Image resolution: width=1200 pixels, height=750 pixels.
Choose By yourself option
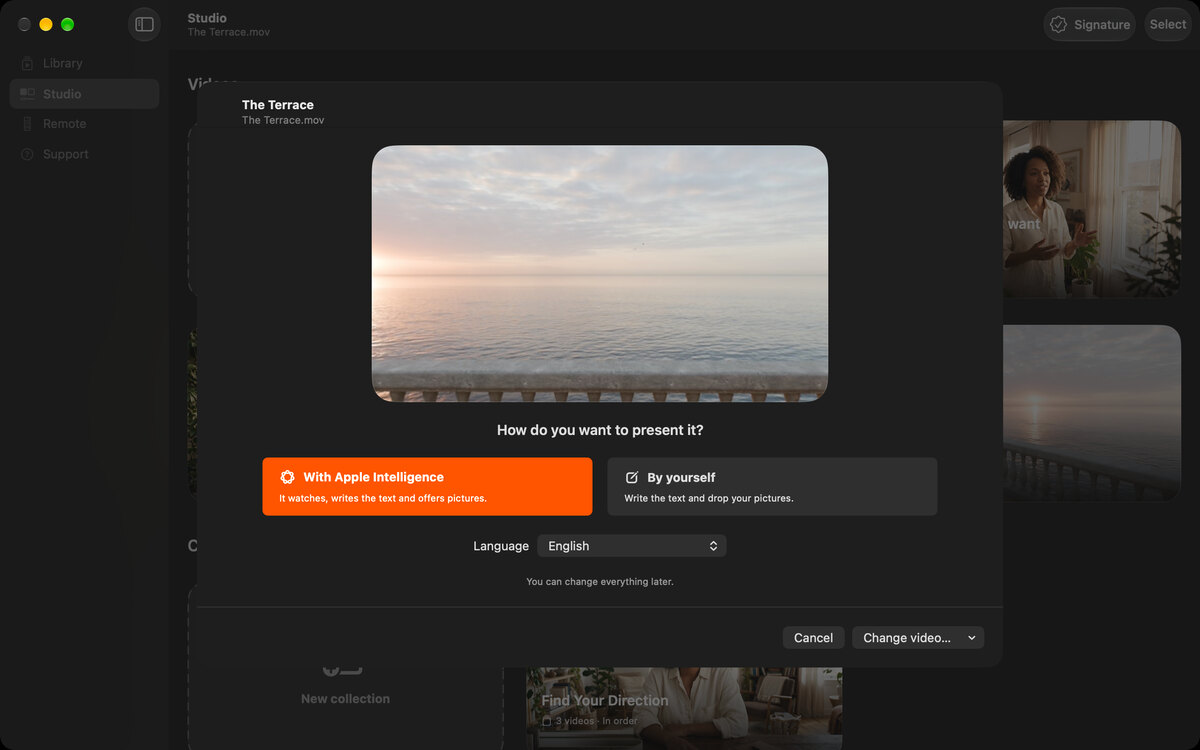click(x=772, y=487)
